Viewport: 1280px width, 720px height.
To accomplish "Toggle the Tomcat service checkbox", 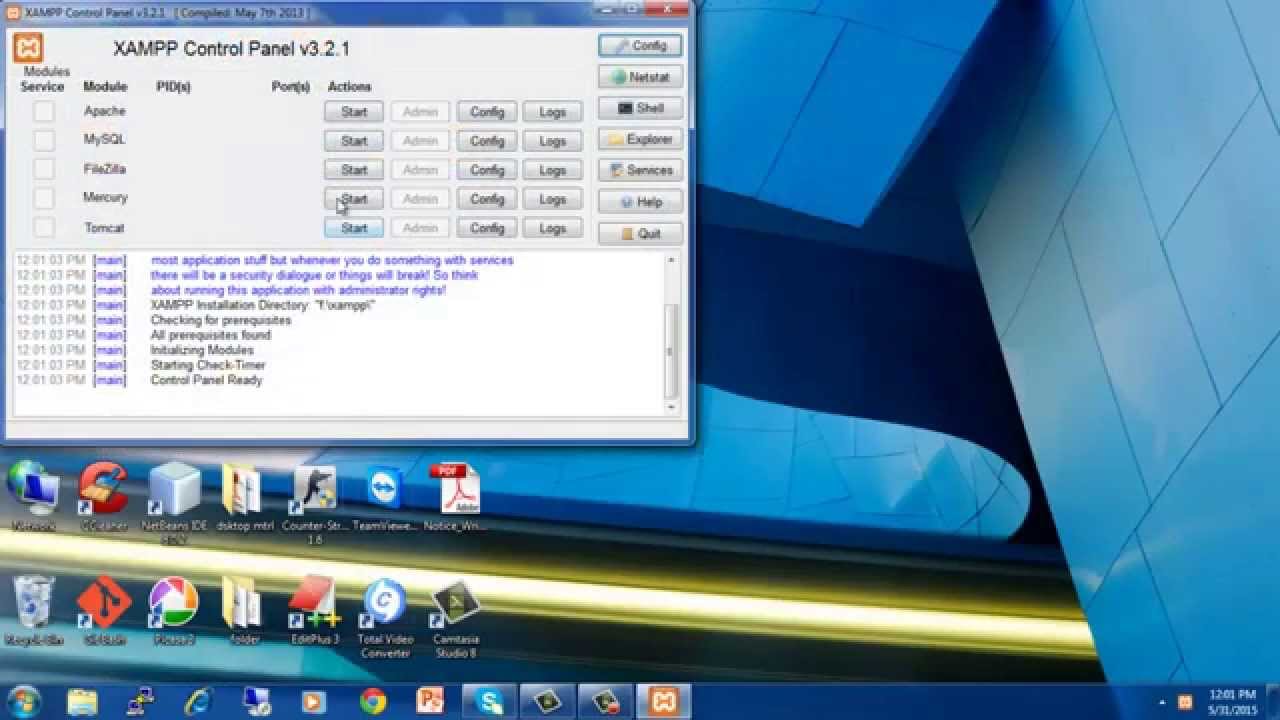I will pyautogui.click(x=44, y=227).
